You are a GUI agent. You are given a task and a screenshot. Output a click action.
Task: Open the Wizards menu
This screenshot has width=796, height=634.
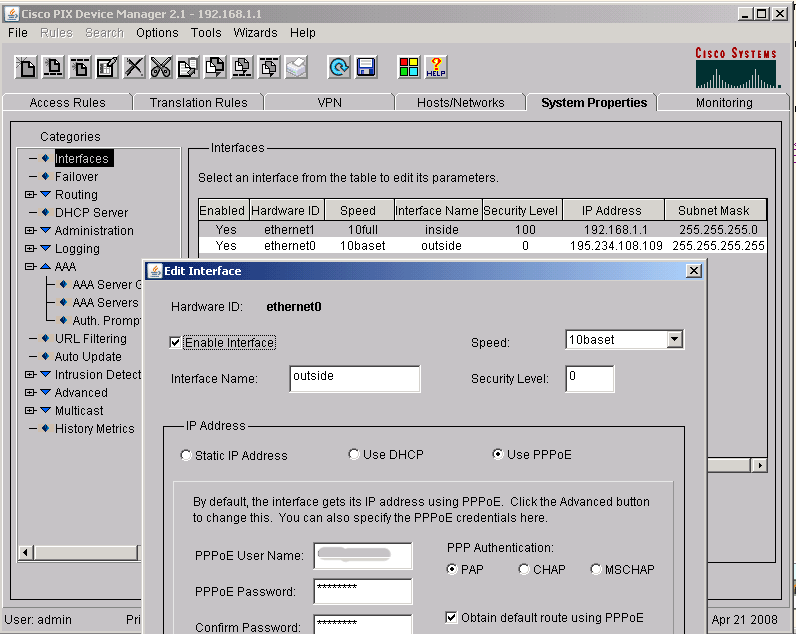point(255,33)
